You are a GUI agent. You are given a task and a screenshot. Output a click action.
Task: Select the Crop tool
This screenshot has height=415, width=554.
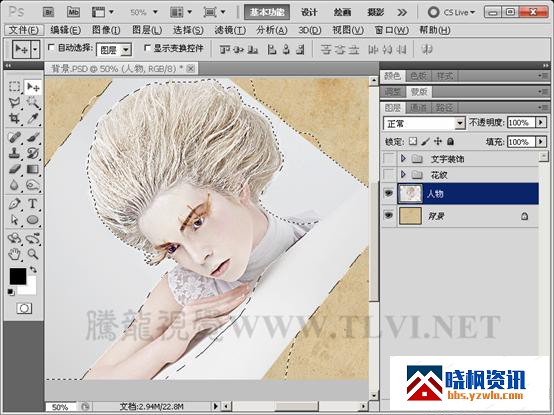coord(14,118)
